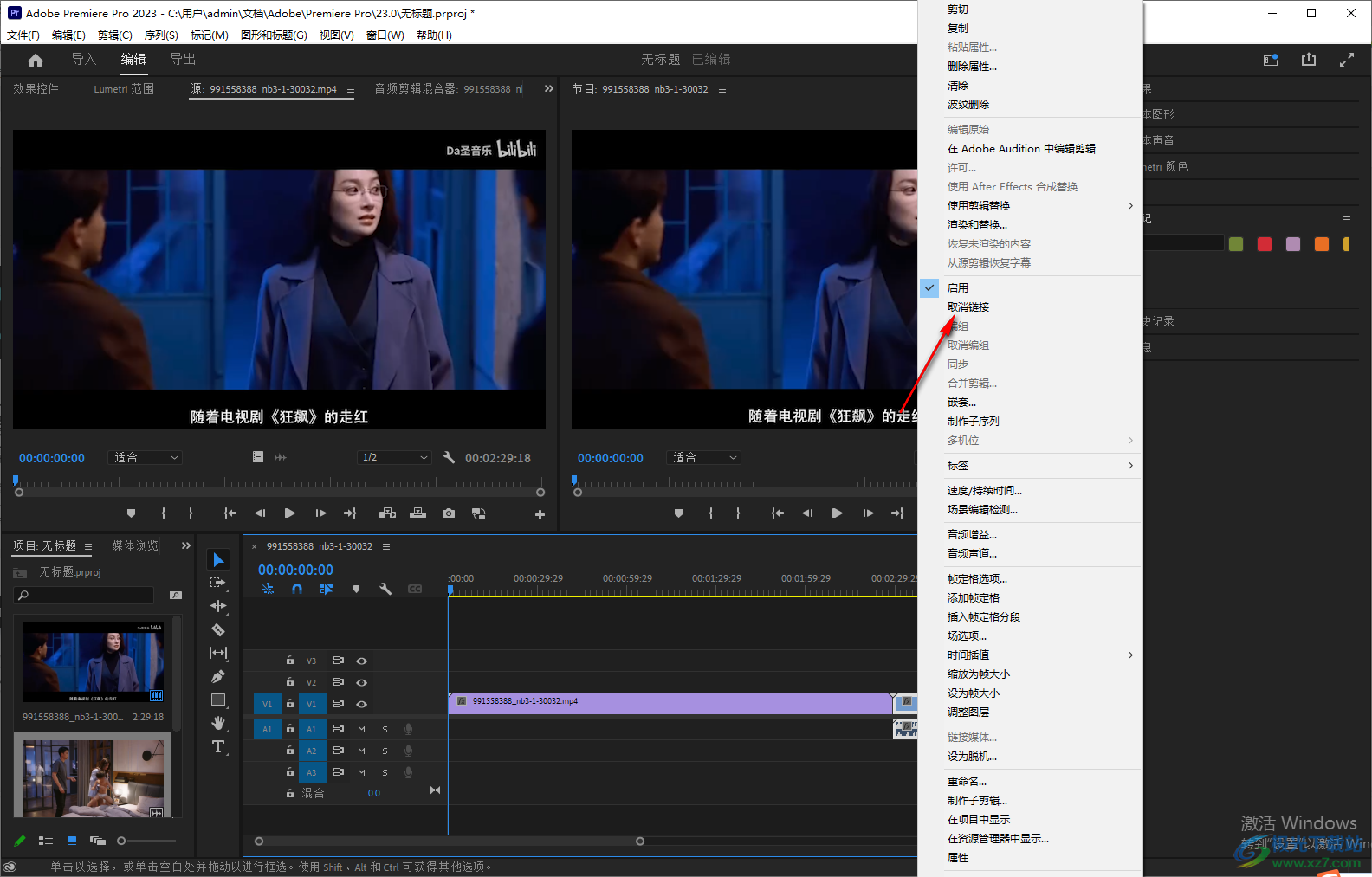The image size is (1372, 877).
Task: Toggle the lock on track V3
Action: (290, 661)
